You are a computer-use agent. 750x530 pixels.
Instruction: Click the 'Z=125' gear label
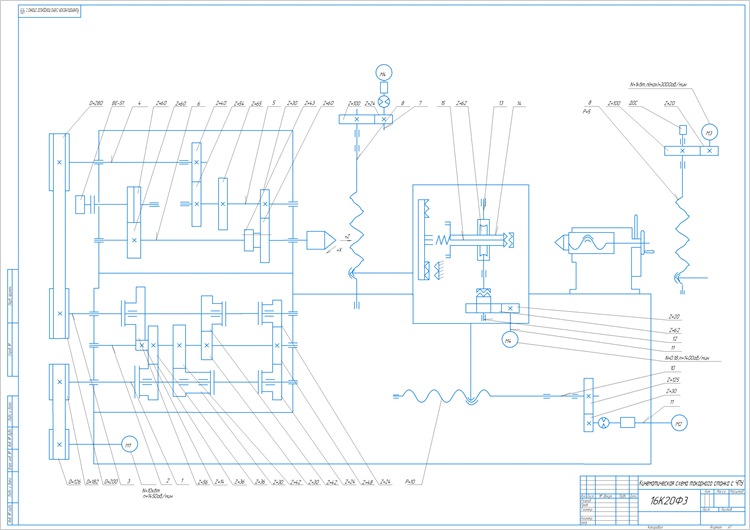pyautogui.click(x=673, y=380)
